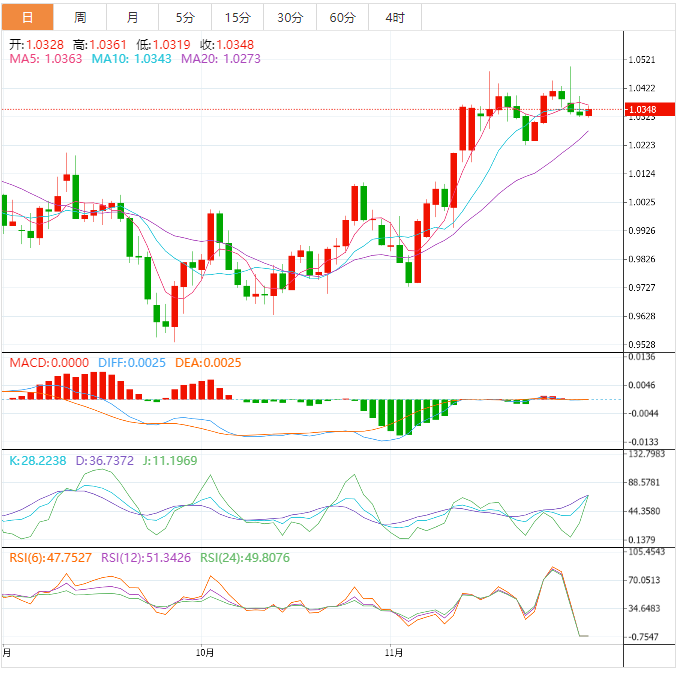This screenshot has width=676, height=675.
Task: Select the daily 日 timeframe tab
Action: [x=28, y=18]
